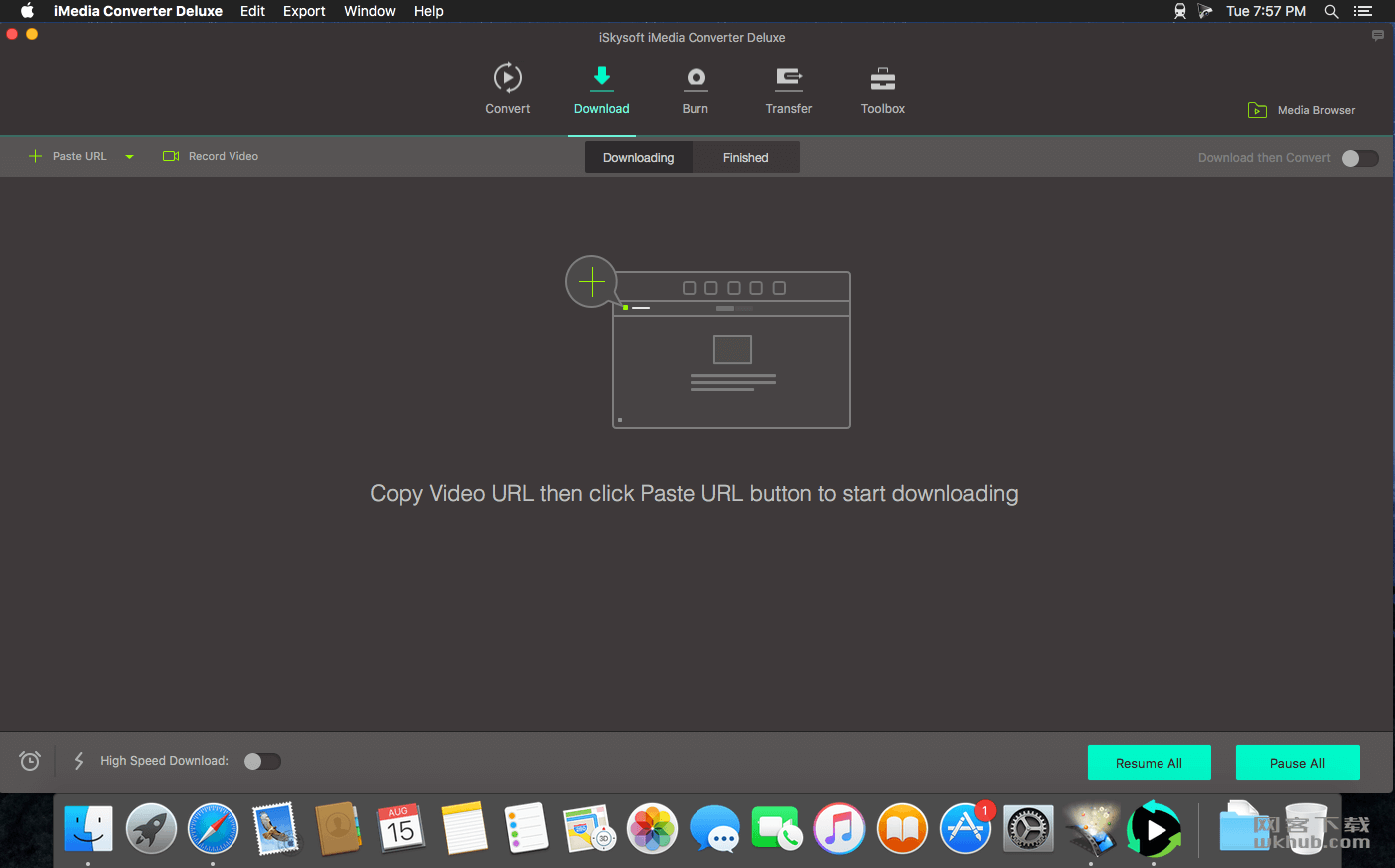Start Record Video
Screen dimensions: 1395x868
pos(211,156)
